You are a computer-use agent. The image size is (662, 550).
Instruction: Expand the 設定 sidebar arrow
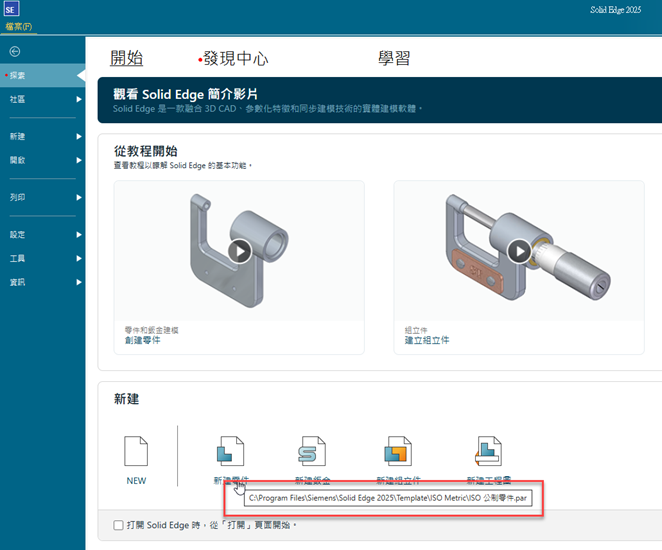click(x=79, y=235)
